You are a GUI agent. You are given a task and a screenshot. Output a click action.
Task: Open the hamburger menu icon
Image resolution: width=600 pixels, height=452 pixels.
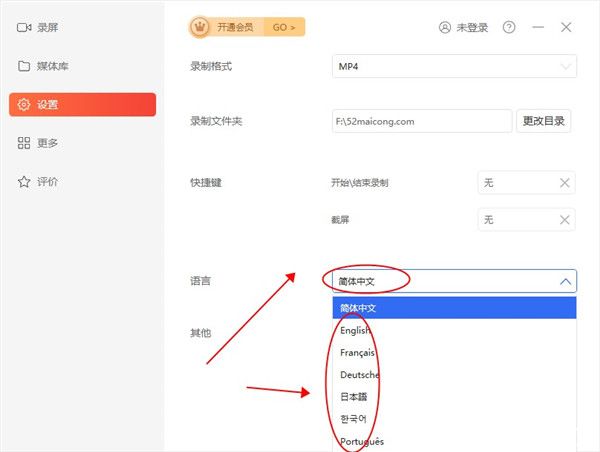point(538,28)
